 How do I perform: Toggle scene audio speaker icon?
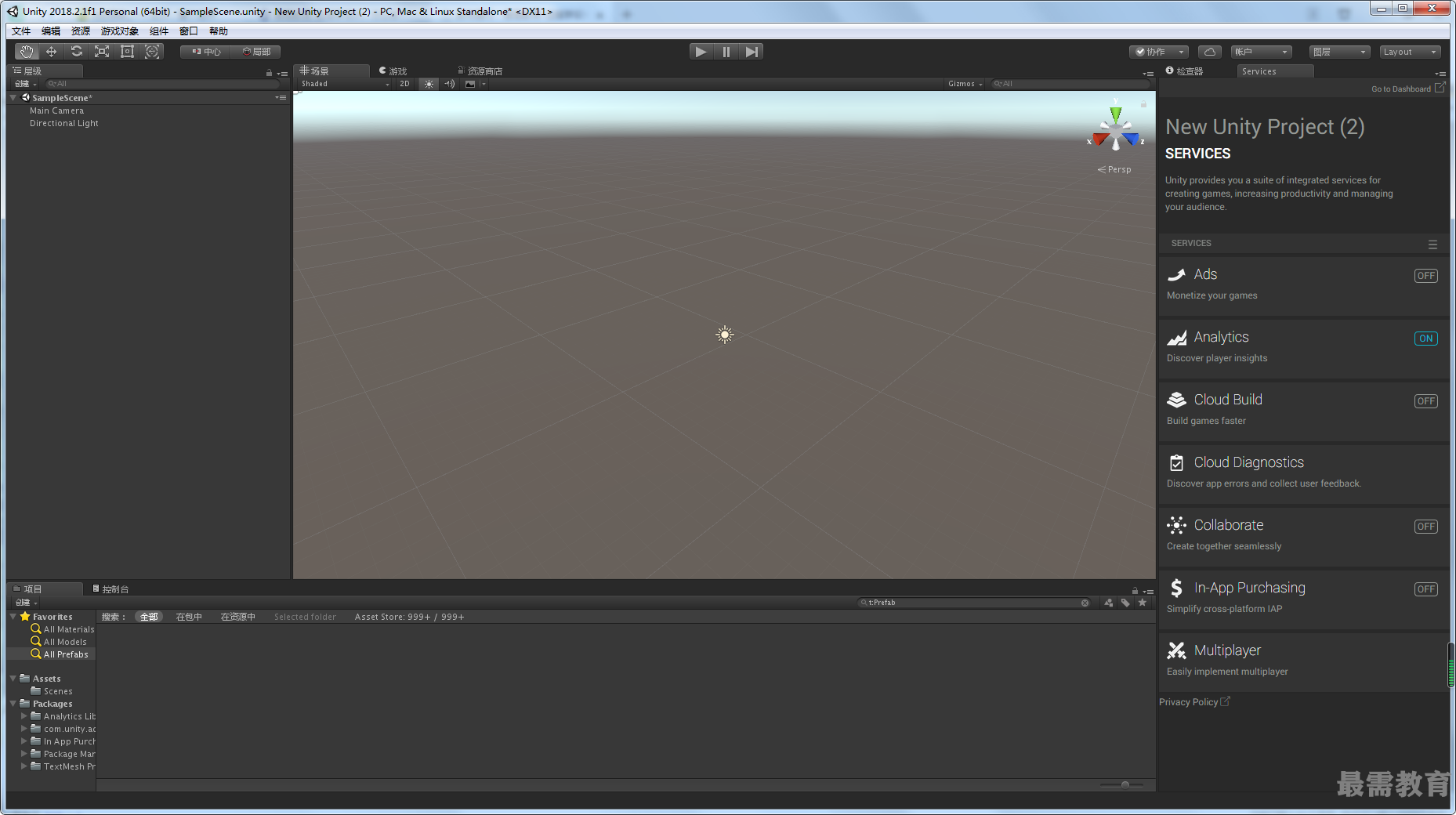(450, 84)
